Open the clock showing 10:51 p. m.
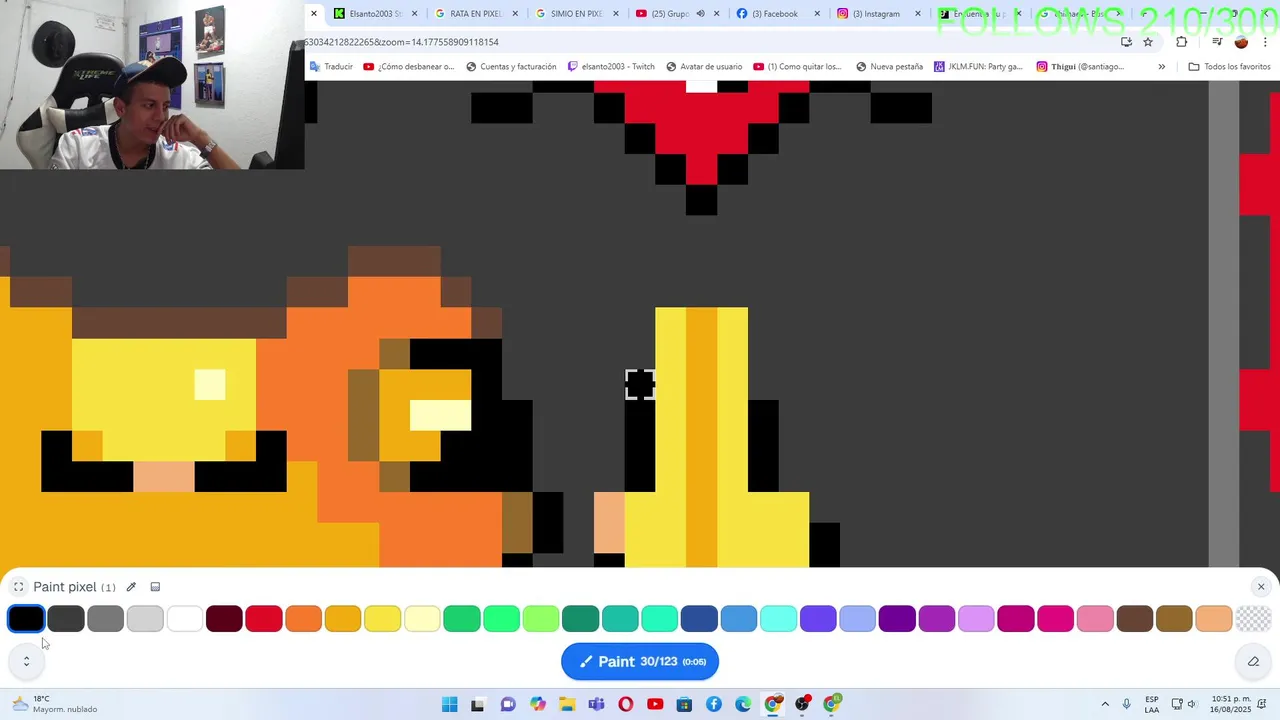 pyautogui.click(x=1231, y=704)
